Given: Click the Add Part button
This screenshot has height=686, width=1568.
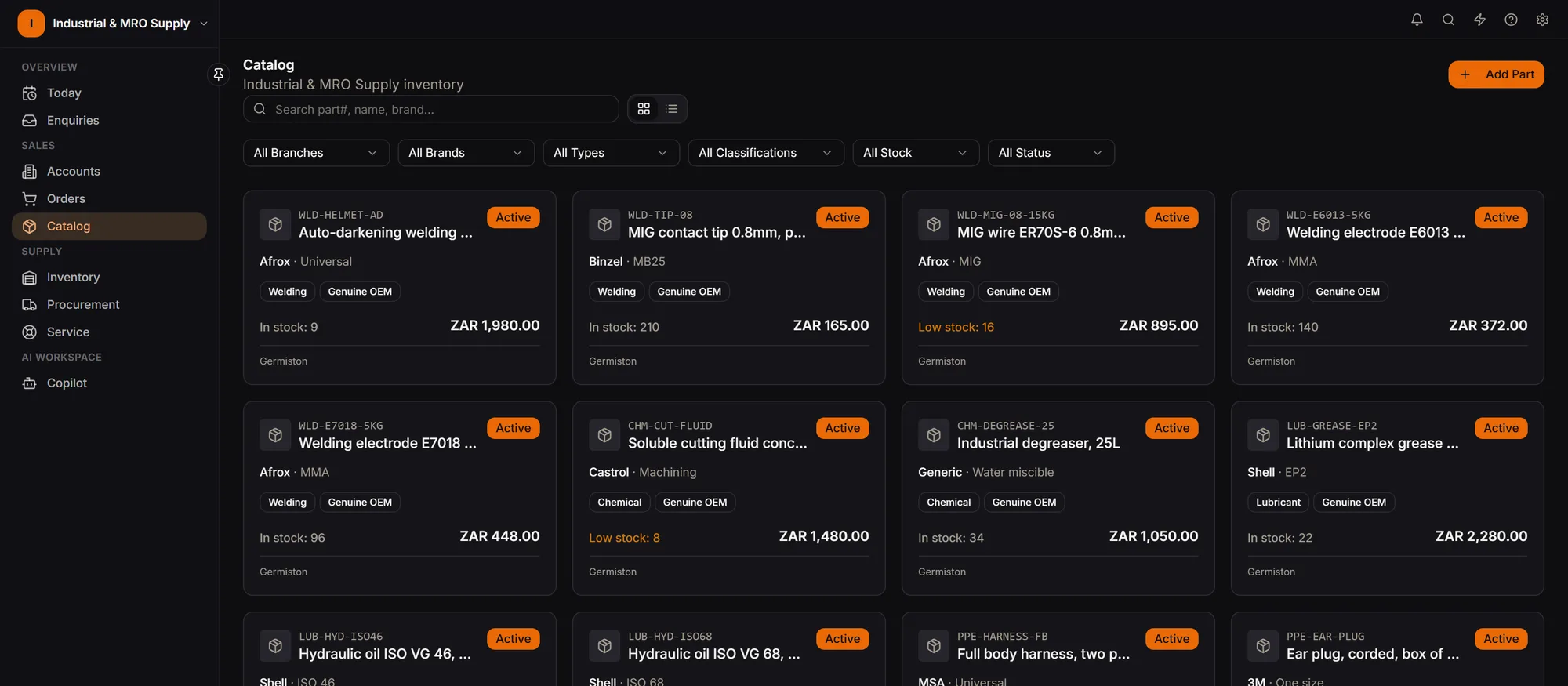Looking at the screenshot, I should (1496, 74).
